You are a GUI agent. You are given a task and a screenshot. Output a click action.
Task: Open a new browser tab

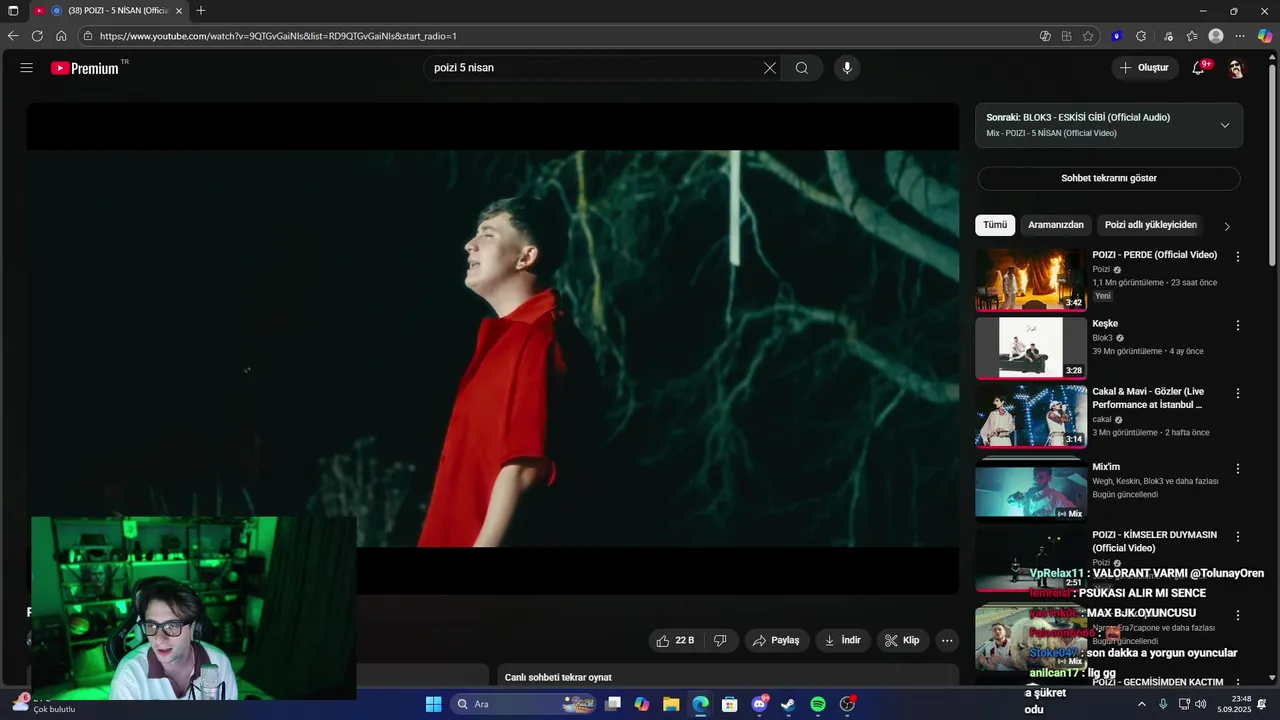(x=201, y=10)
